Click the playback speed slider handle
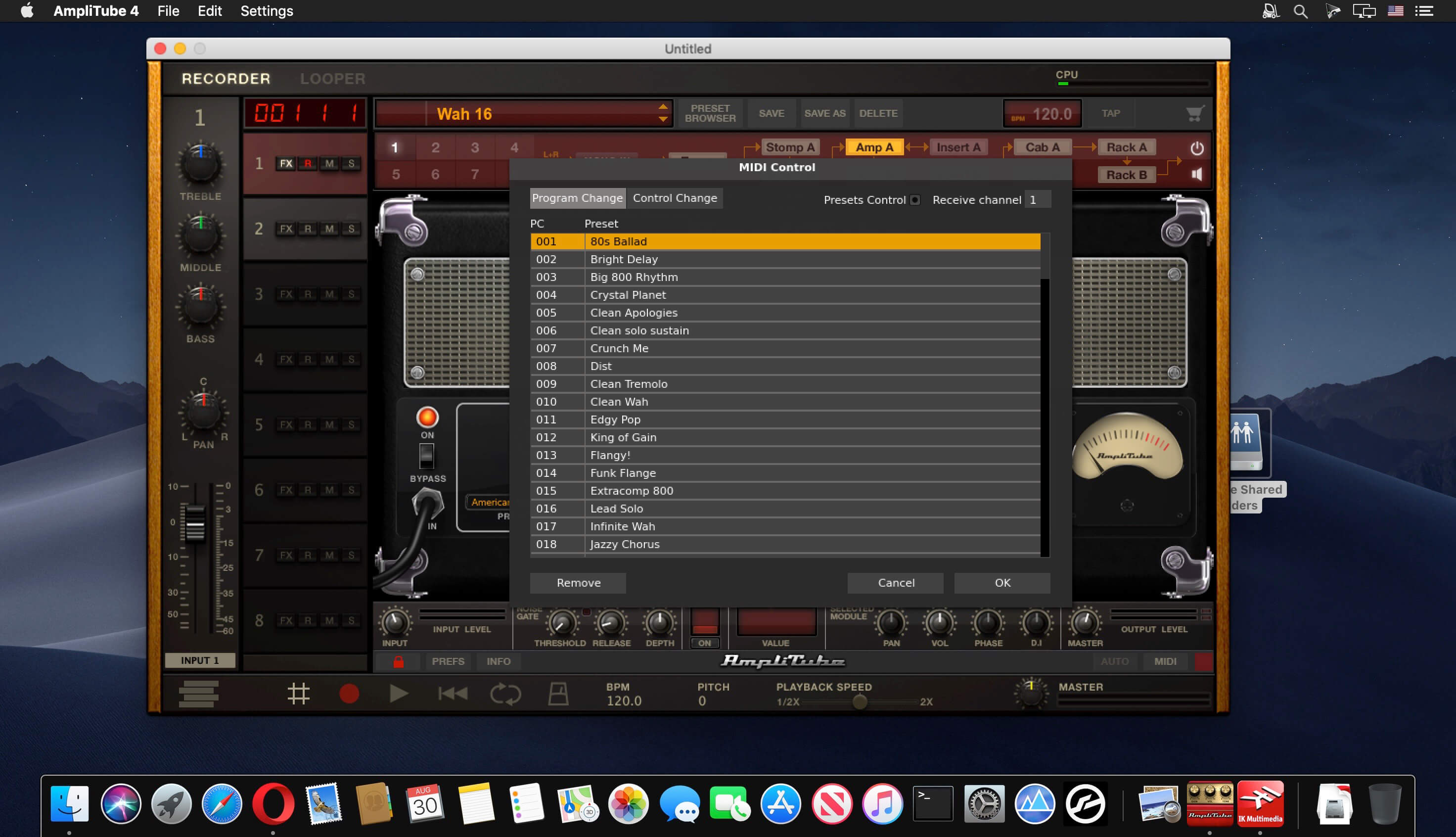The width and height of the screenshot is (1456, 837). pyautogui.click(x=860, y=702)
